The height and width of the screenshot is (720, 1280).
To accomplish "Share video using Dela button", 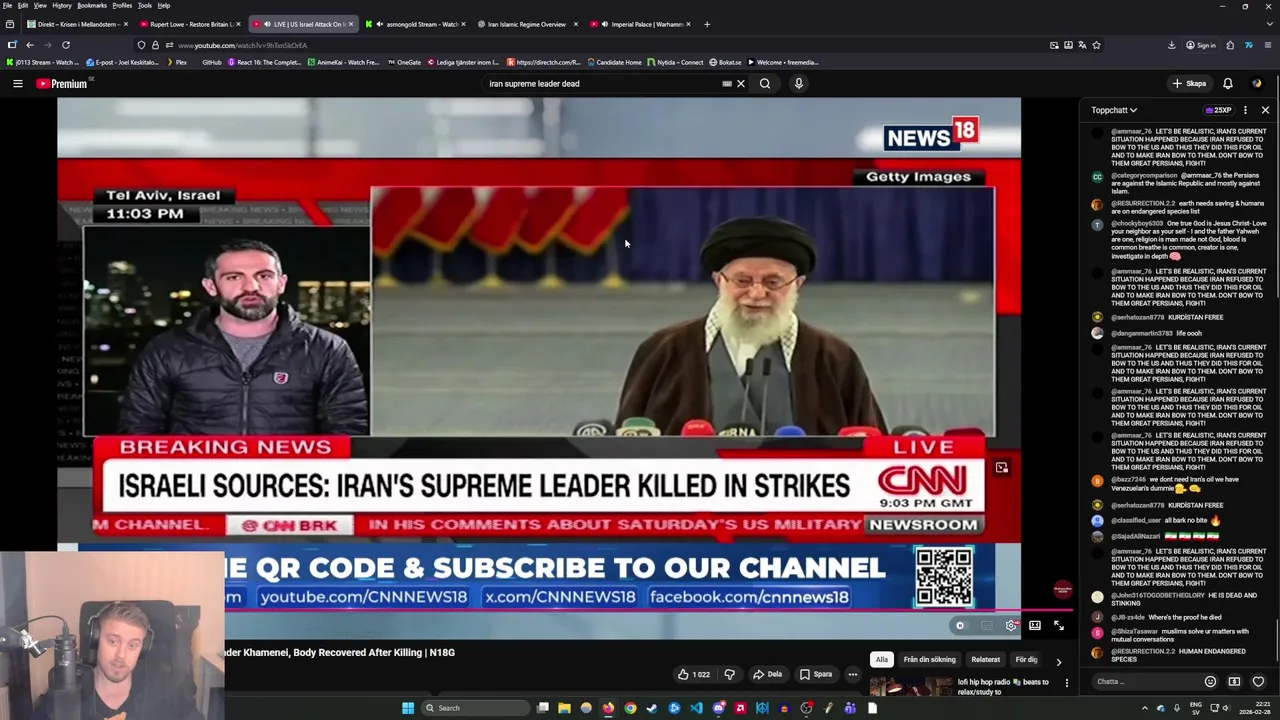I will coord(767,674).
